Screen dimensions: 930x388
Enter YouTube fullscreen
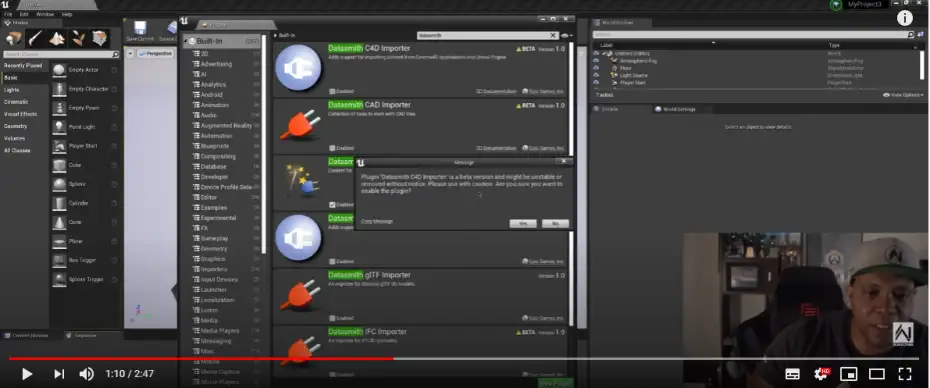[x=904, y=374]
